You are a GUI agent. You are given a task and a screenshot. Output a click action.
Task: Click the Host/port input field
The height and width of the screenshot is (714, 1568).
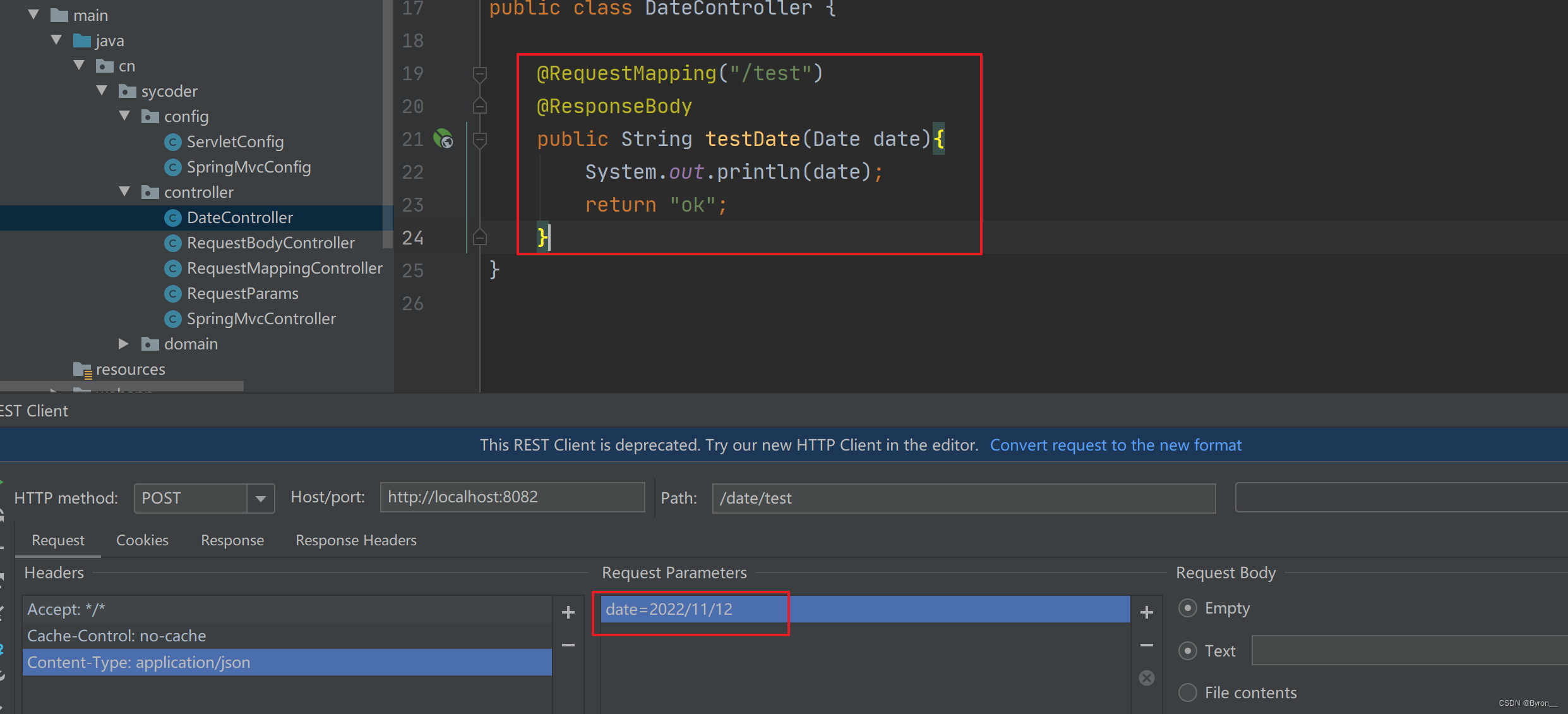(512, 497)
